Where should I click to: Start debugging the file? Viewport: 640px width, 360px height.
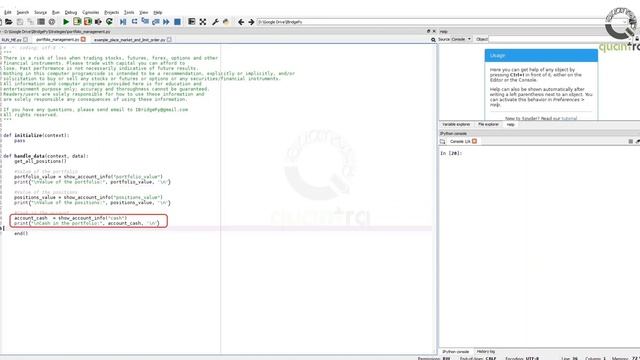pos(123,22)
